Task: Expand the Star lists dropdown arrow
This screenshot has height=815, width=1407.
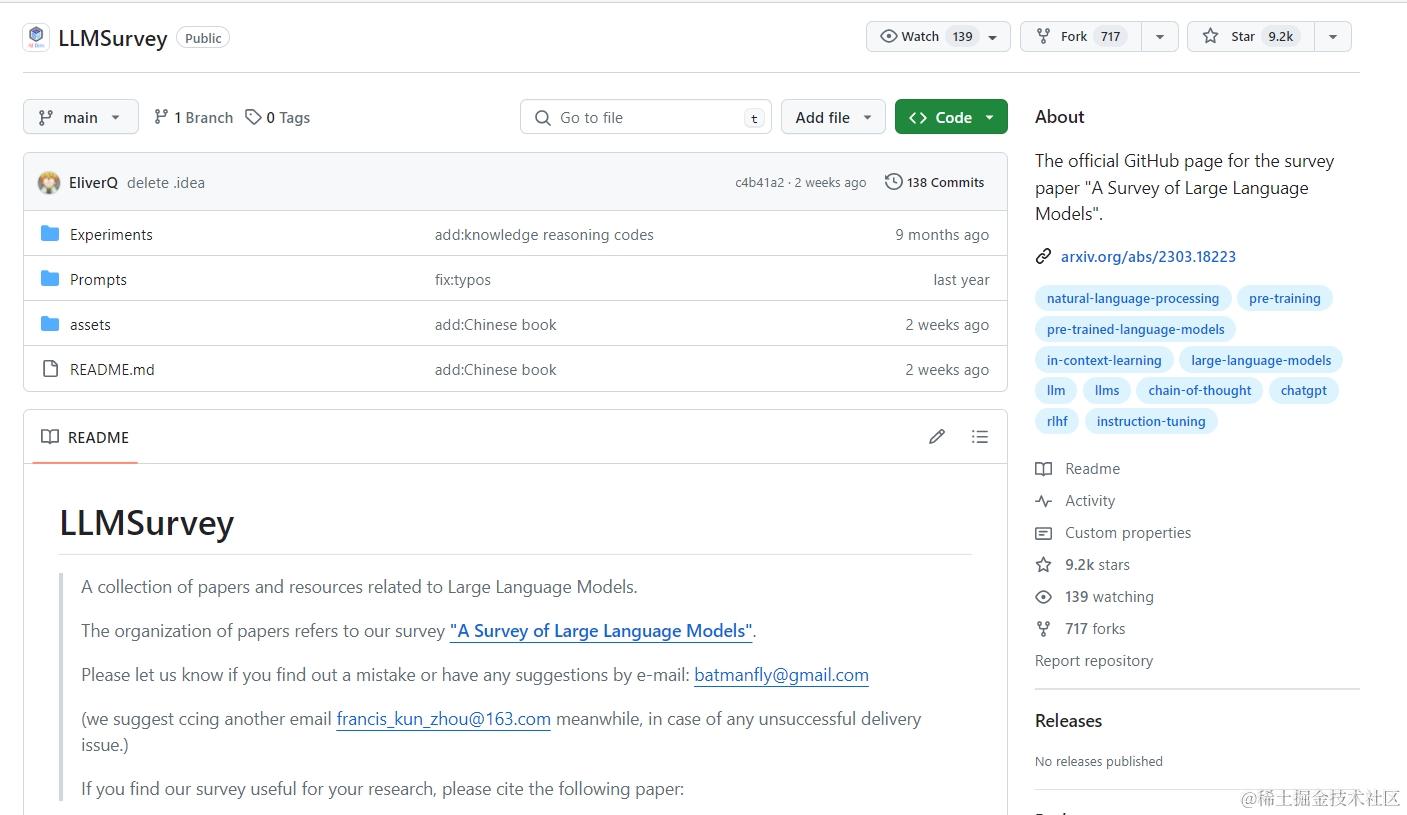Action: (1333, 37)
